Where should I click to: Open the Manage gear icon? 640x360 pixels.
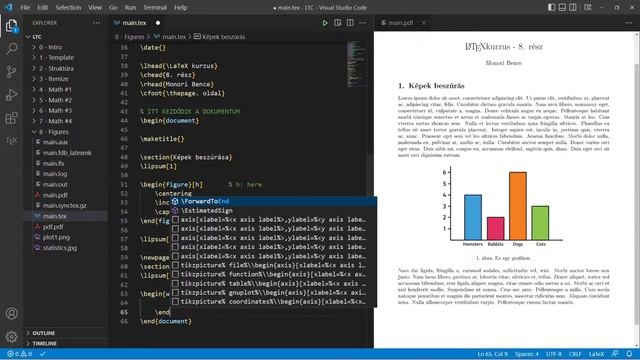click(11, 337)
